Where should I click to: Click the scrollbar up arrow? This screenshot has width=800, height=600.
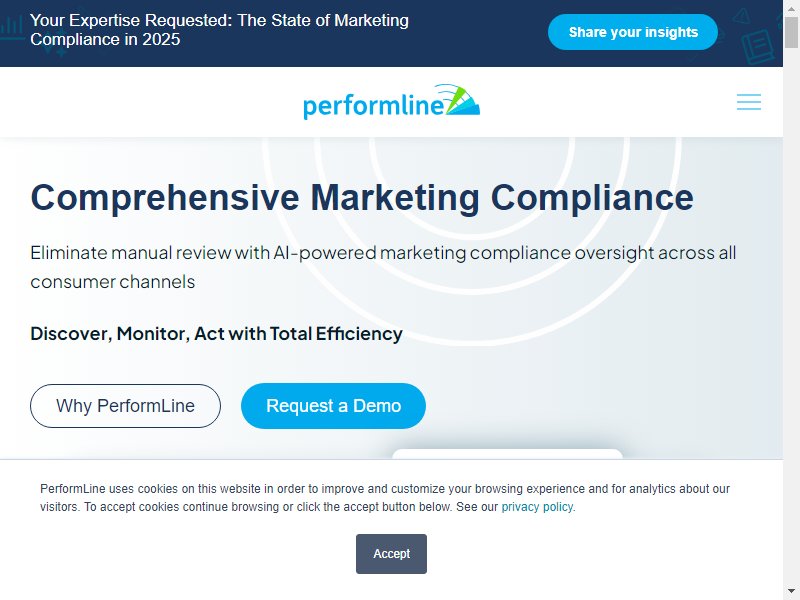point(791,9)
